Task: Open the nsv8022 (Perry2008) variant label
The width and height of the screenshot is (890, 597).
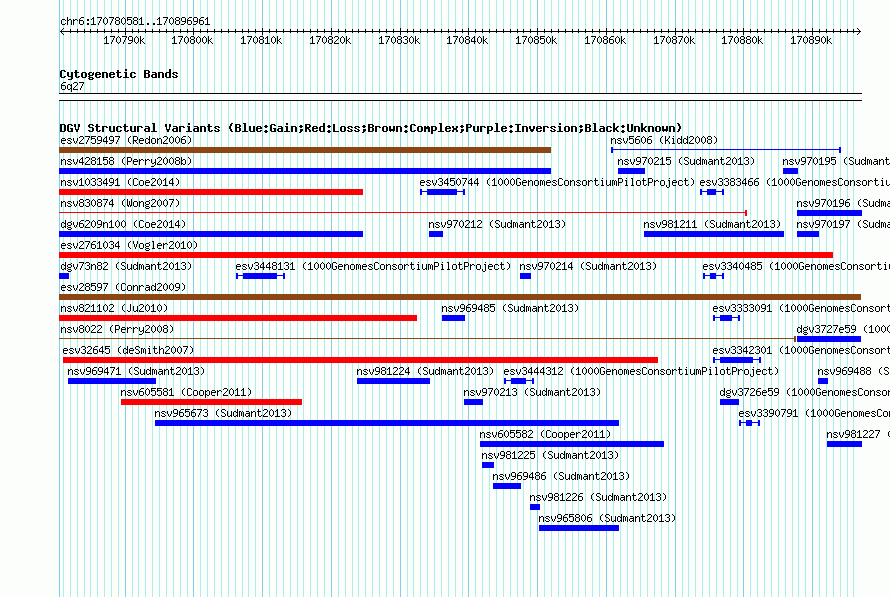Action: pyautogui.click(x=117, y=329)
